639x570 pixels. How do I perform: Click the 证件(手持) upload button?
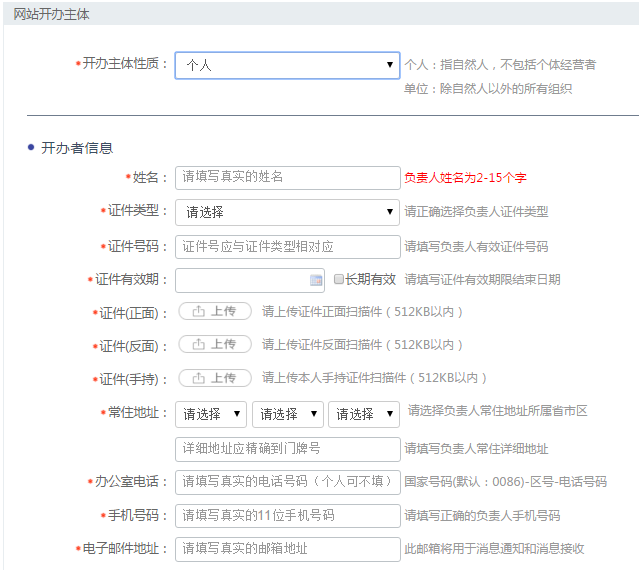(215, 378)
